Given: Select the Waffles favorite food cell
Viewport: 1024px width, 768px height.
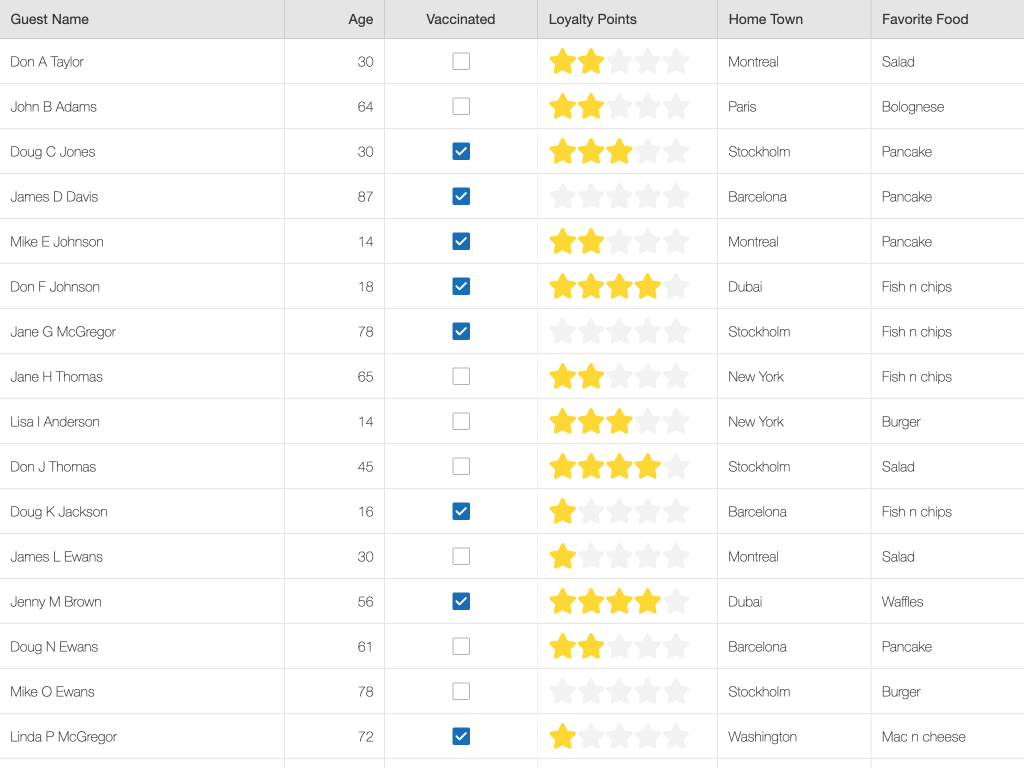Looking at the screenshot, I should click(903, 602).
